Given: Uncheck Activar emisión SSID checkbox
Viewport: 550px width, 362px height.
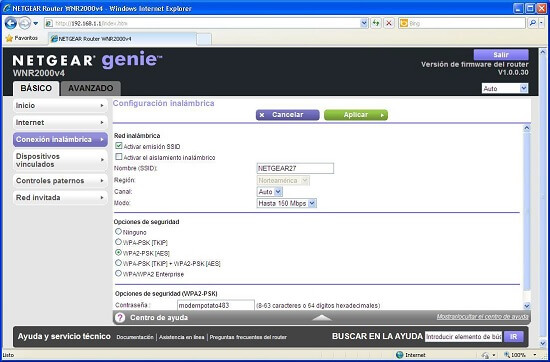Looking at the screenshot, I should tap(119, 146).
